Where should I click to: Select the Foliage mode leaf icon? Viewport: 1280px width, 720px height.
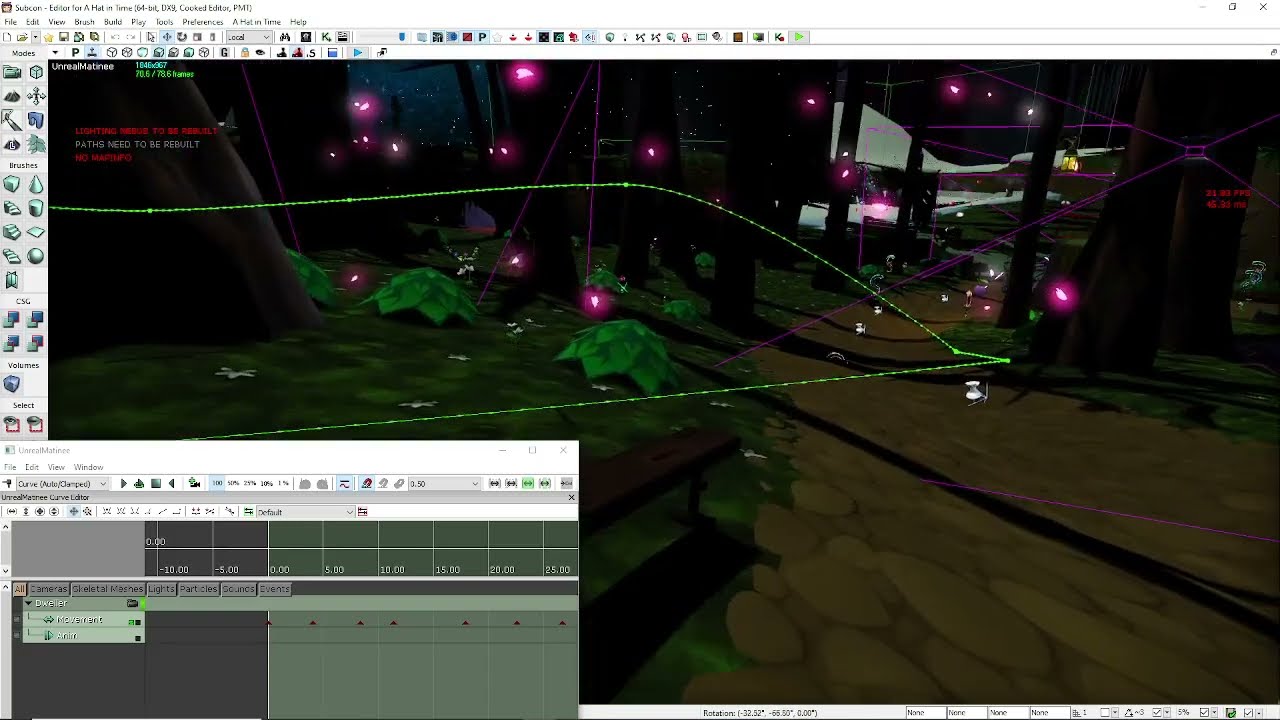(x=36, y=144)
